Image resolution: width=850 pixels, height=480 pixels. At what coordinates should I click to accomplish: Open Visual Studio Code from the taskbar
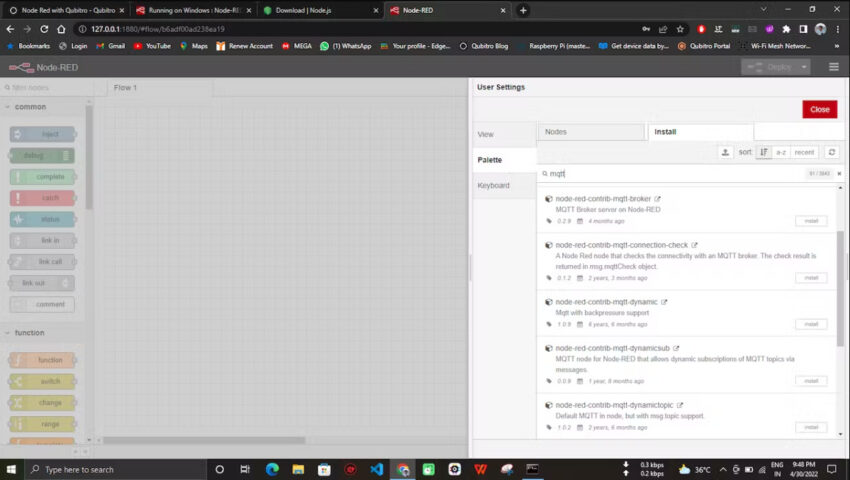tap(376, 469)
